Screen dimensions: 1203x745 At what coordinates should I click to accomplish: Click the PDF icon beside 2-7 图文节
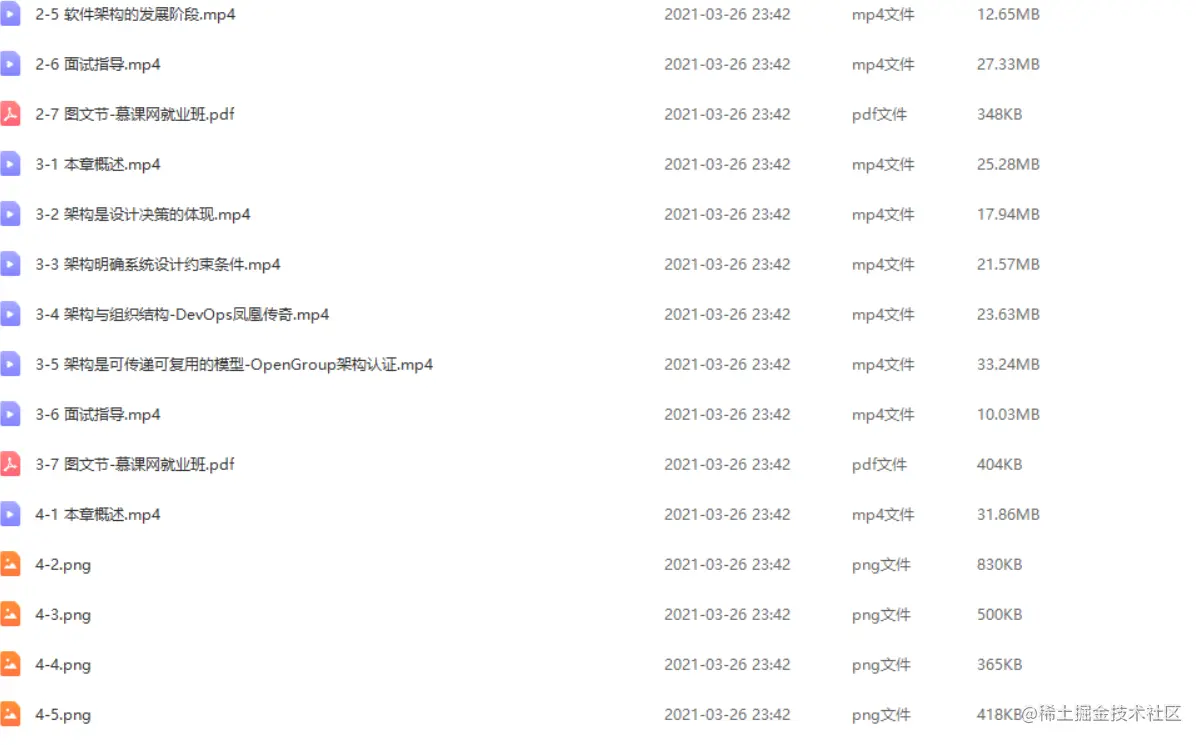[x=10, y=114]
